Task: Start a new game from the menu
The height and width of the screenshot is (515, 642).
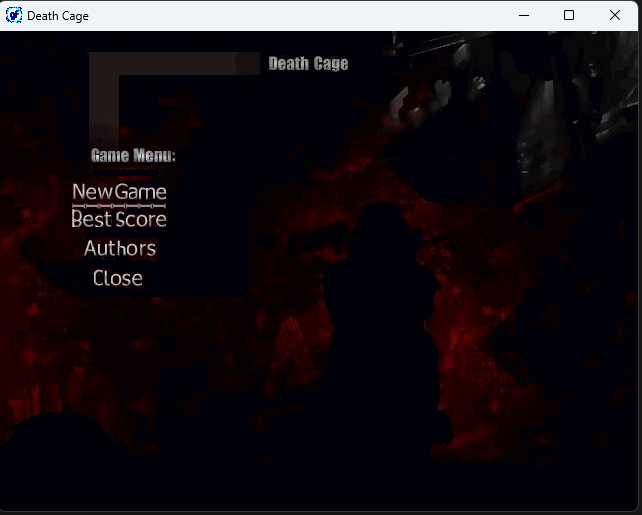Action: (119, 191)
